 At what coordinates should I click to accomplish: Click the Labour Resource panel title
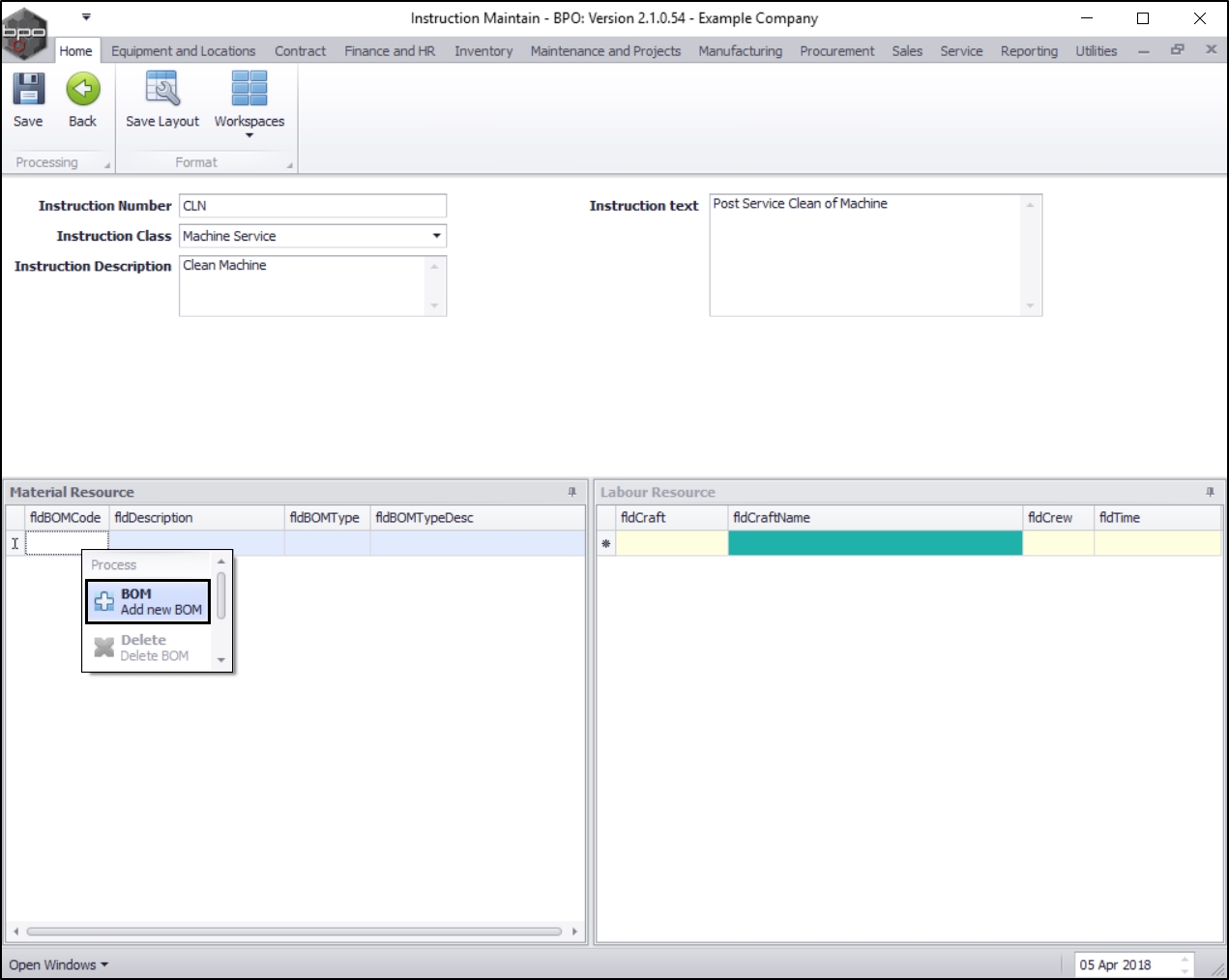pos(658,492)
